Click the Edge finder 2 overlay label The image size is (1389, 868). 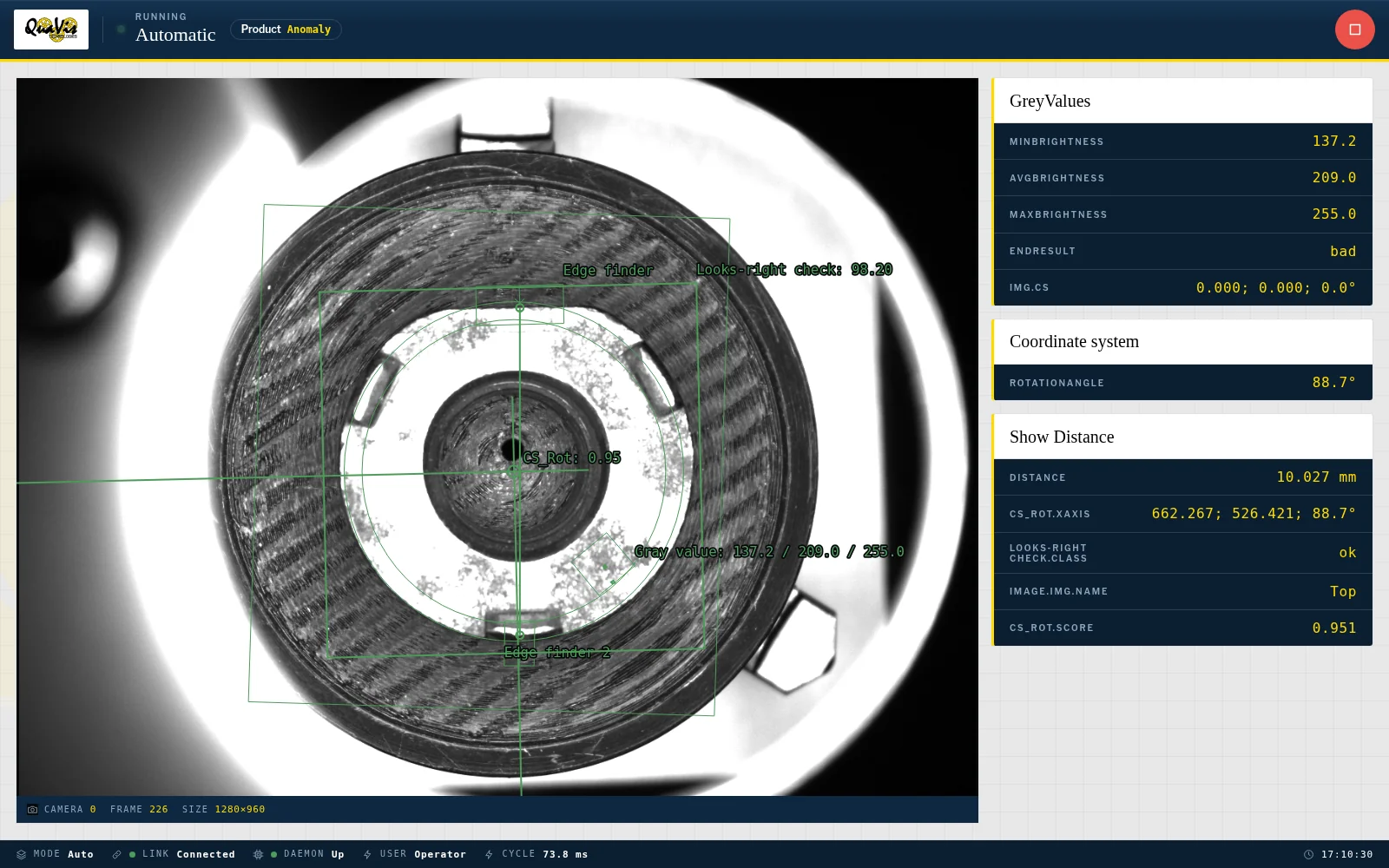(x=557, y=653)
